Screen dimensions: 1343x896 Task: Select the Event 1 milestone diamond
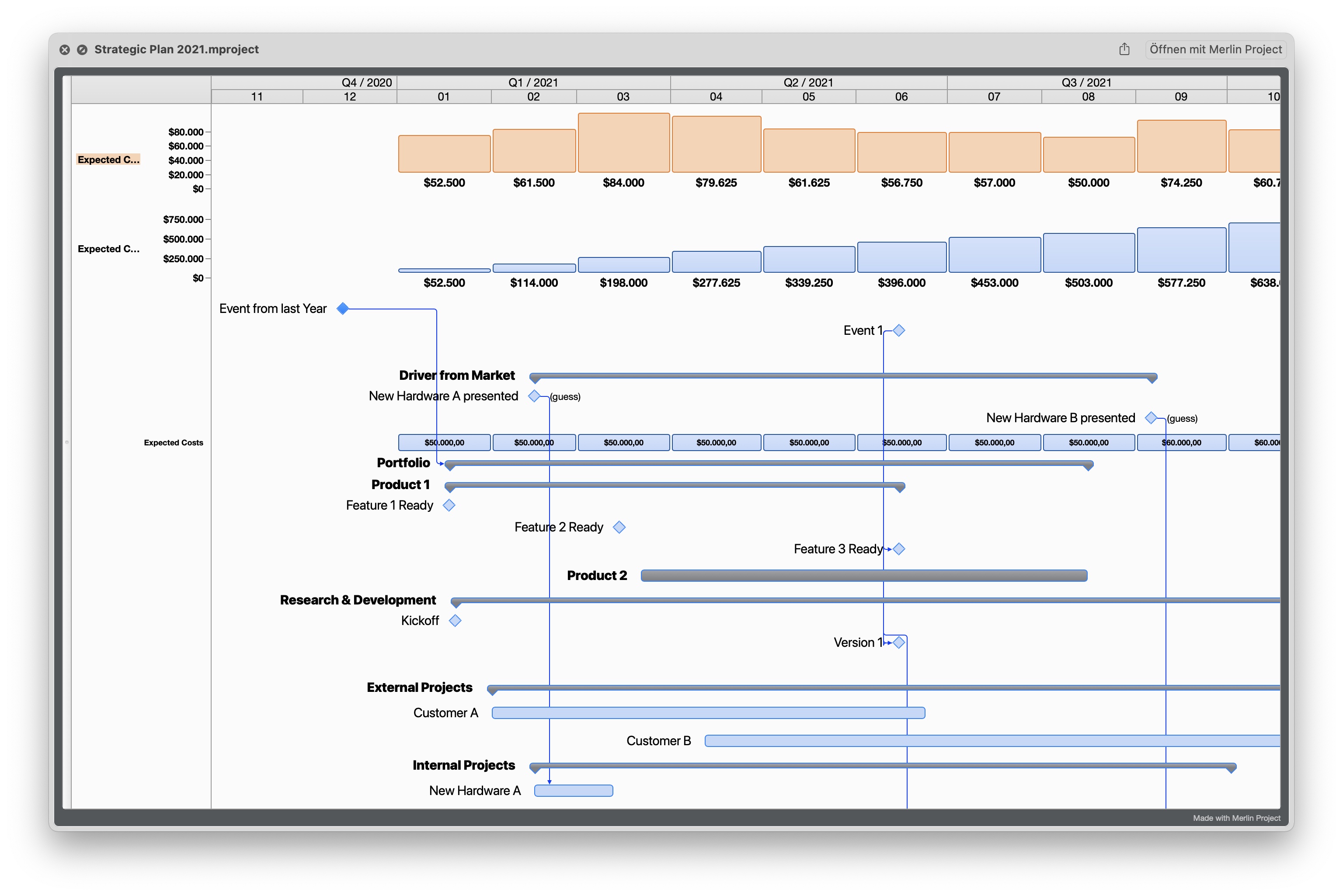(898, 330)
